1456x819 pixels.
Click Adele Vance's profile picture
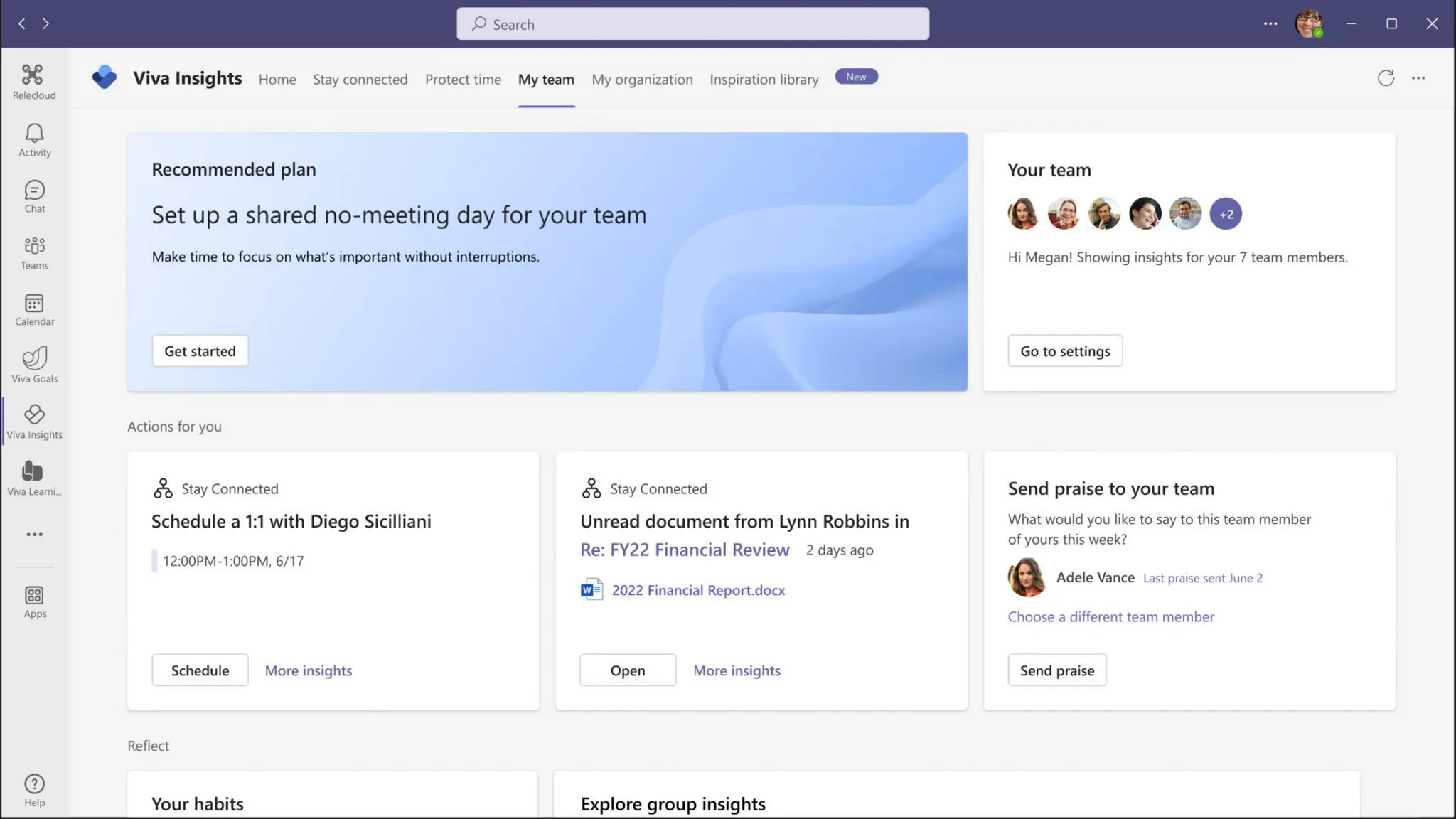pos(1026,577)
